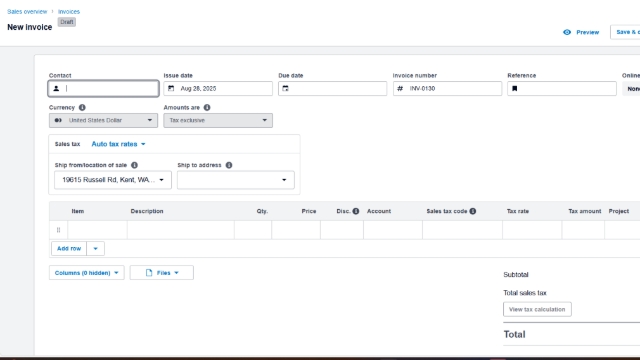Click the Preview button
The height and width of the screenshot is (360, 640).
coord(581,32)
